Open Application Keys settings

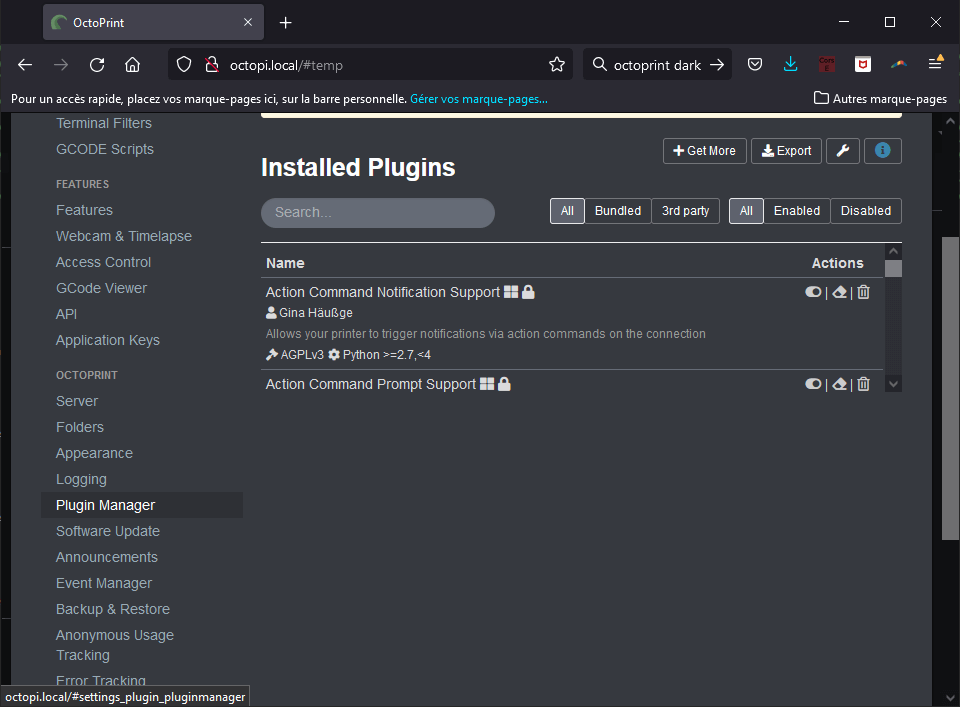[108, 340]
